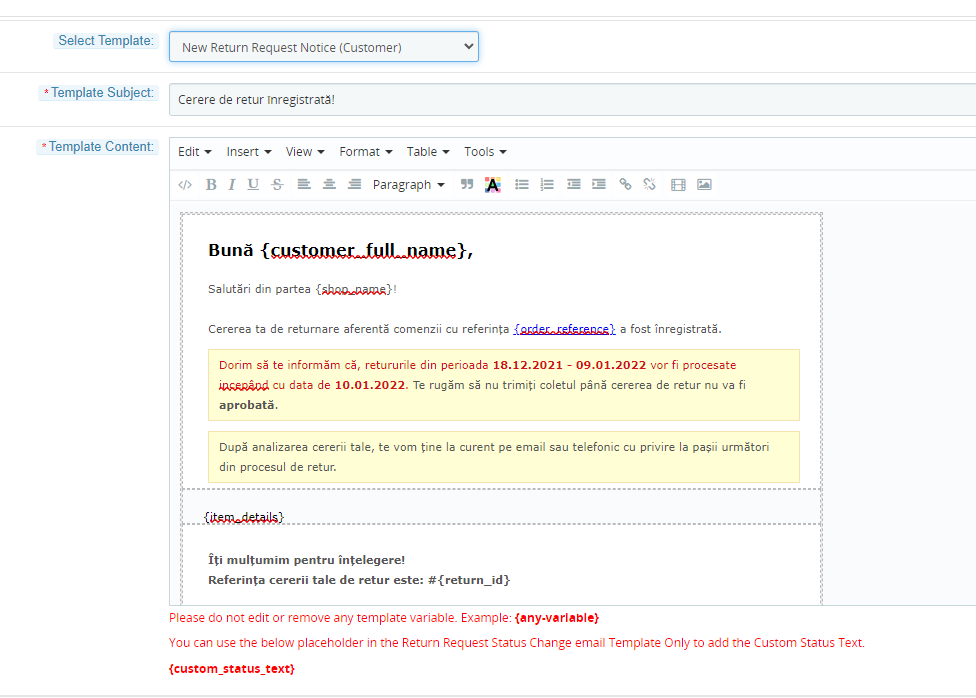Open the Format menu
Image resolution: width=976 pixels, height=698 pixels.
366,152
